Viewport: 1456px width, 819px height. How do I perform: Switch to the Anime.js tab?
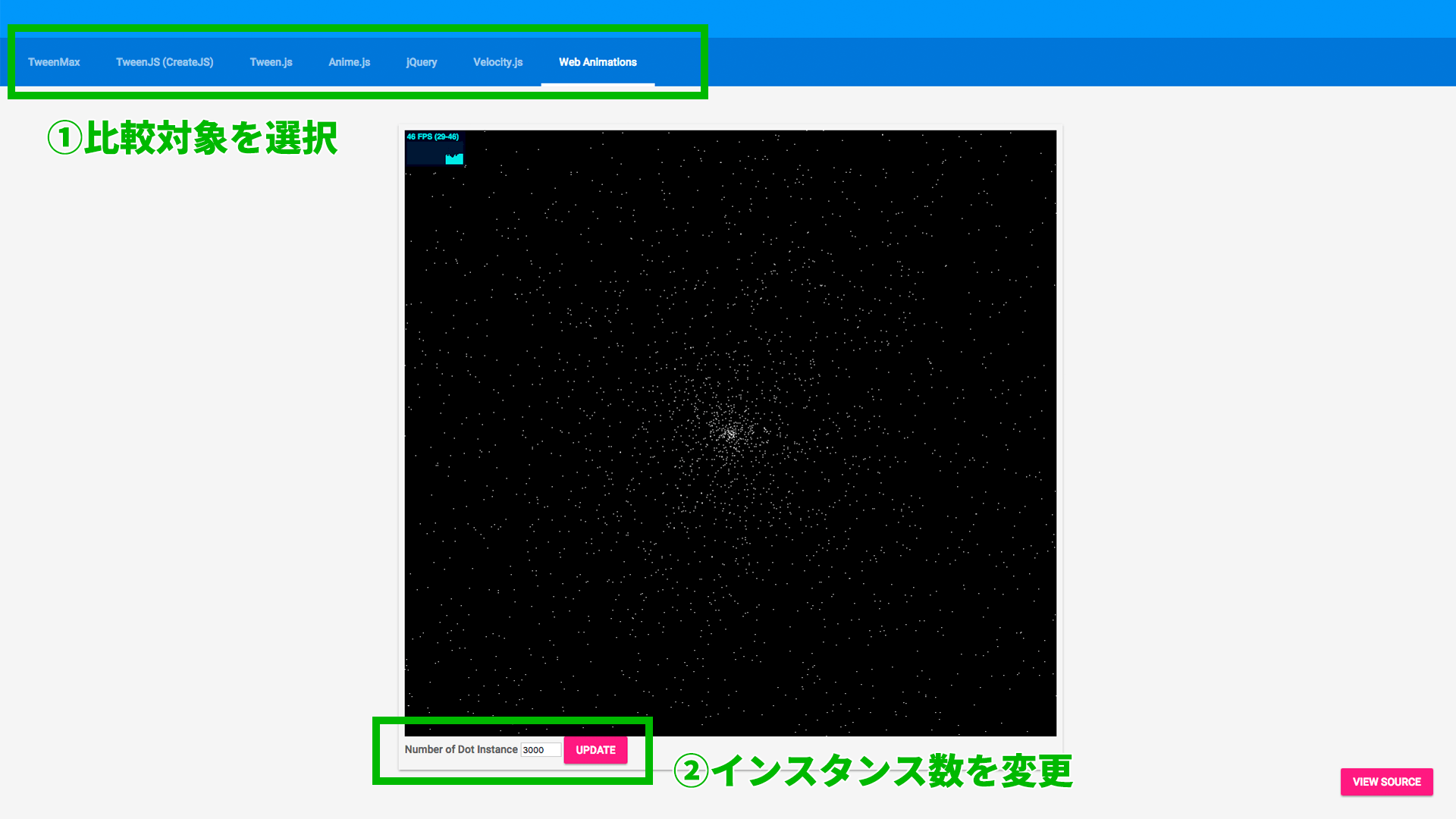point(349,62)
